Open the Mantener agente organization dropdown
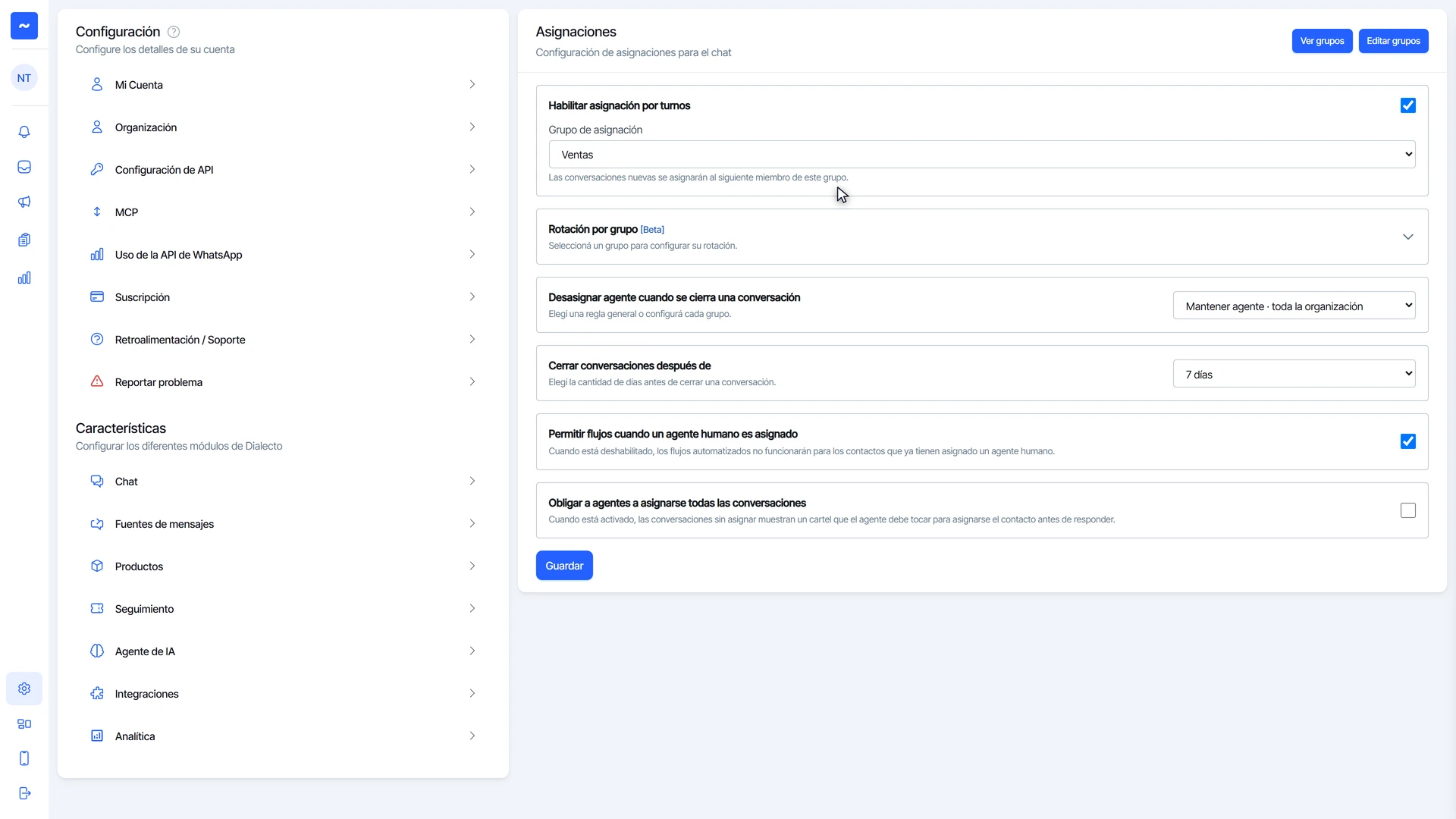 [1294, 306]
